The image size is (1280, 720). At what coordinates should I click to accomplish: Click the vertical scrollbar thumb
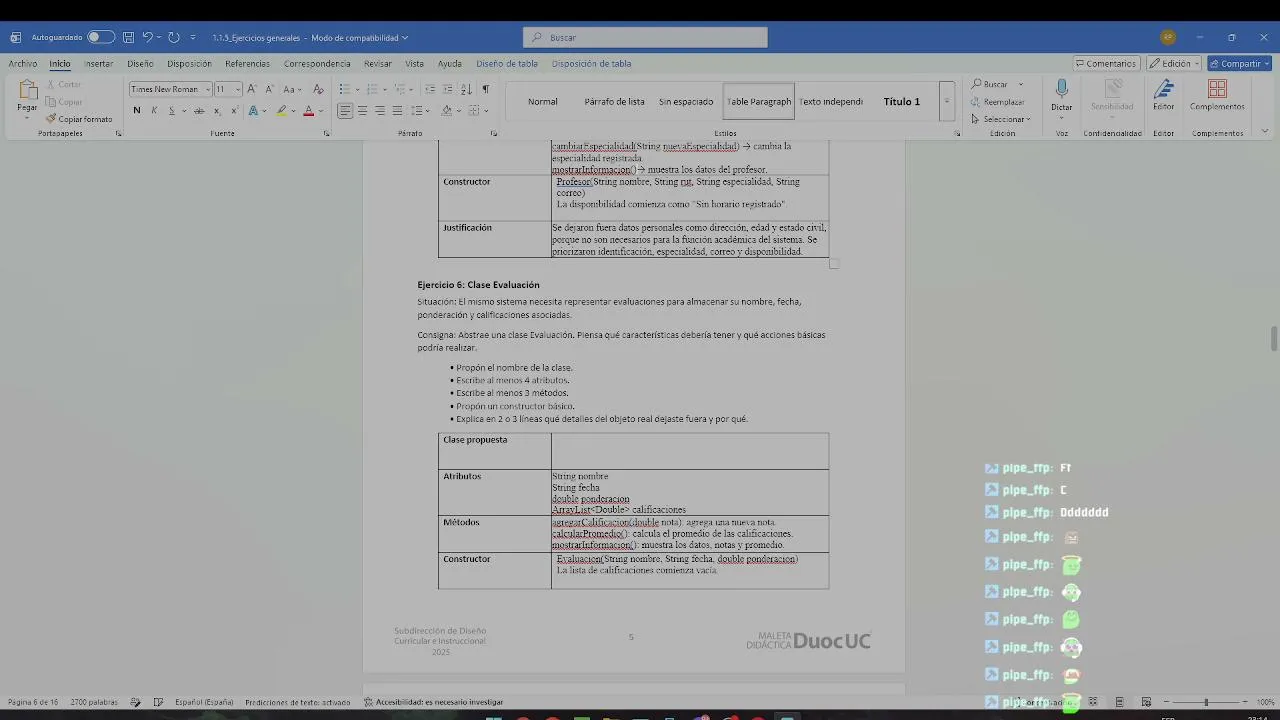pos(1274,338)
